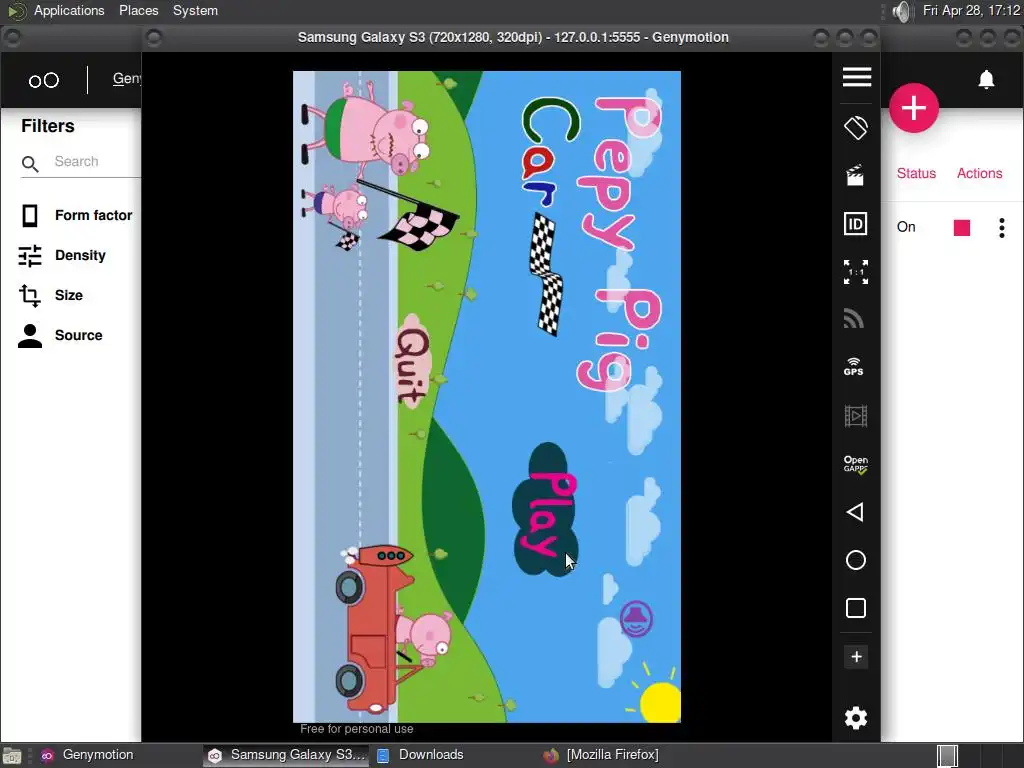Open device actions three-dot menu
Image resolution: width=1024 pixels, height=768 pixels.
(1002, 227)
